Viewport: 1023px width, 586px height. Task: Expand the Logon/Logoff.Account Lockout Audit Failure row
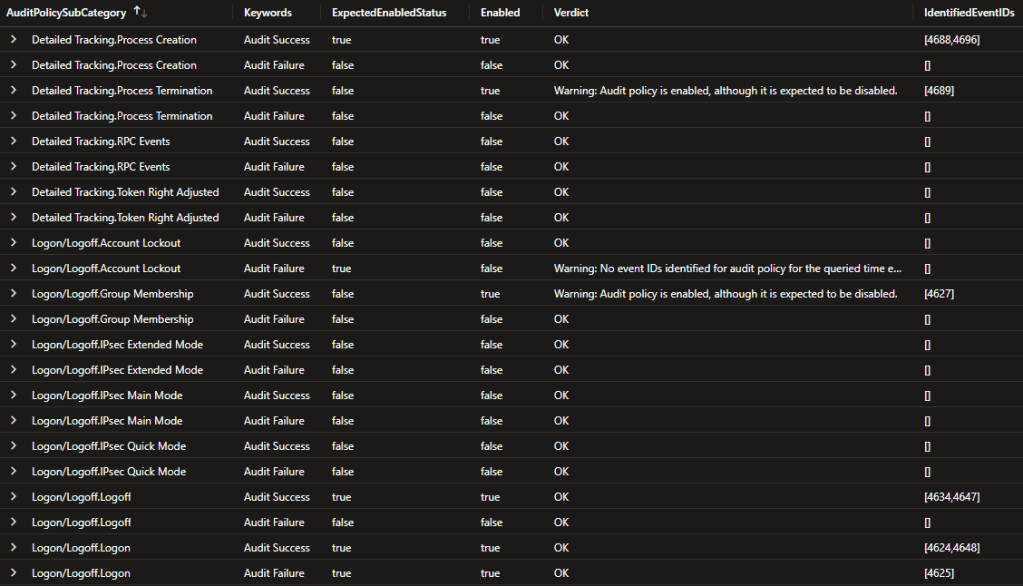click(x=13, y=268)
